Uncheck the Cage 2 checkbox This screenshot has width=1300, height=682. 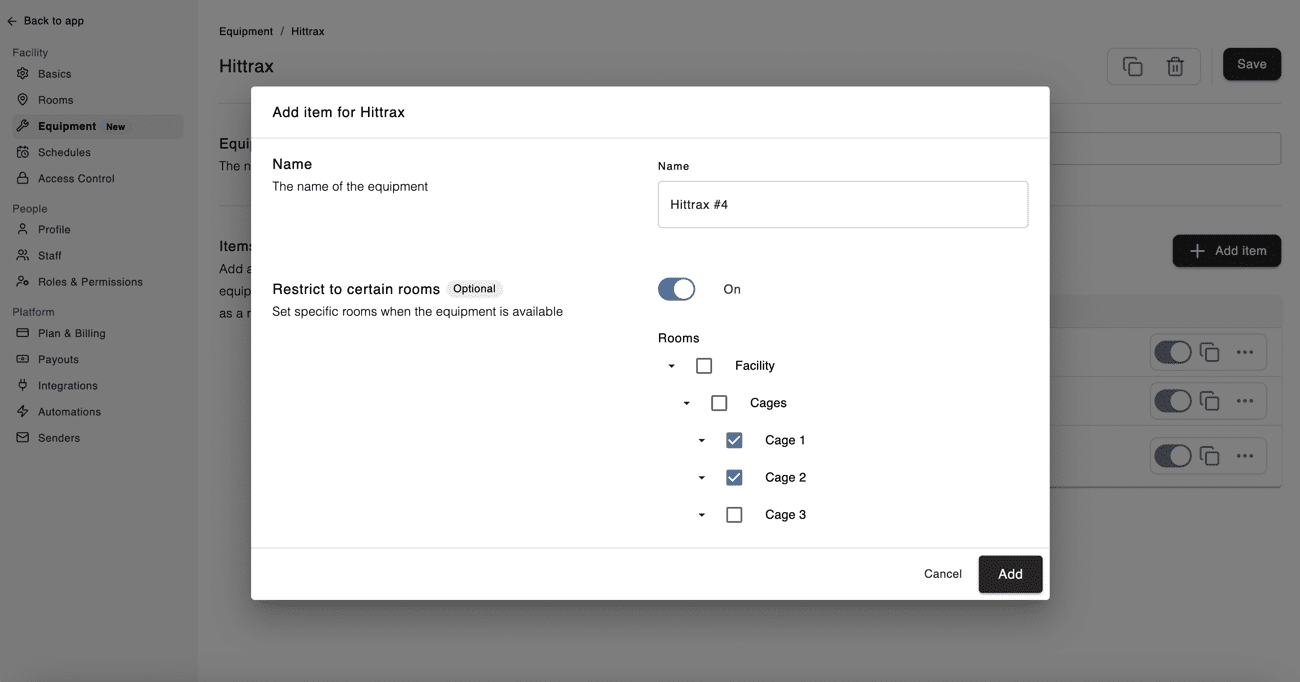click(x=734, y=477)
